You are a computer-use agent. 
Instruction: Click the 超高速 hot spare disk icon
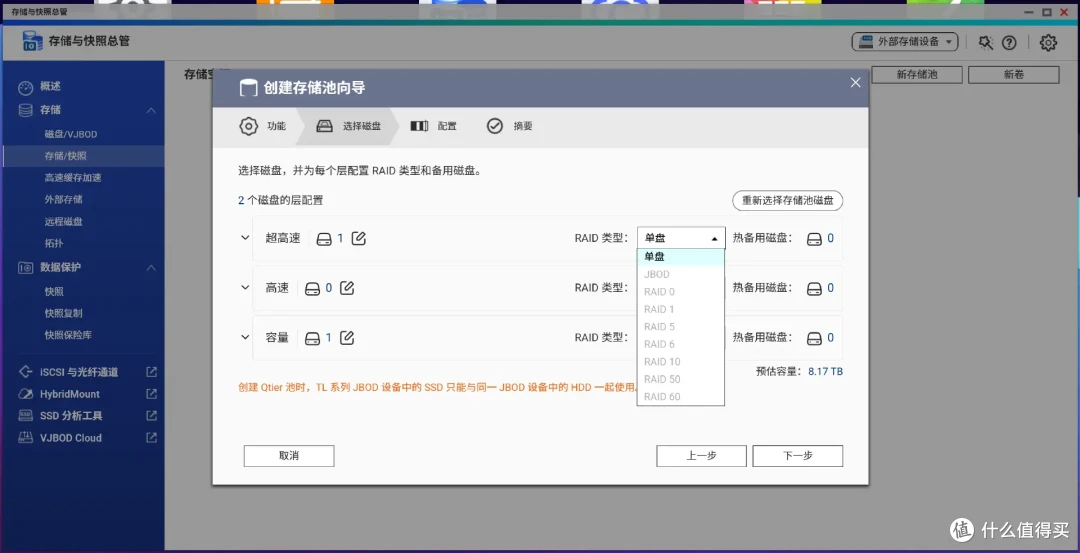click(814, 239)
